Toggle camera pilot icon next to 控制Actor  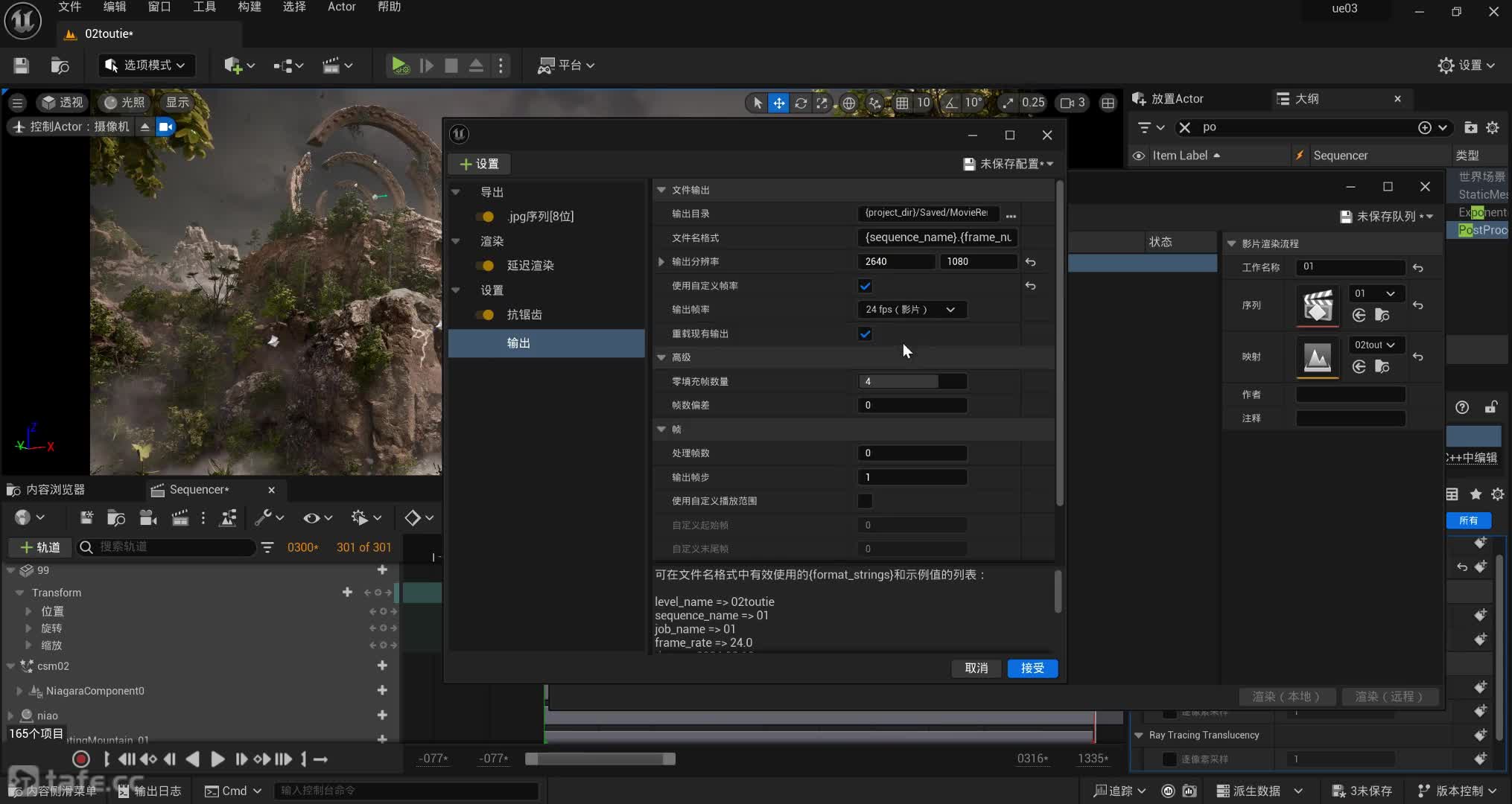(165, 127)
